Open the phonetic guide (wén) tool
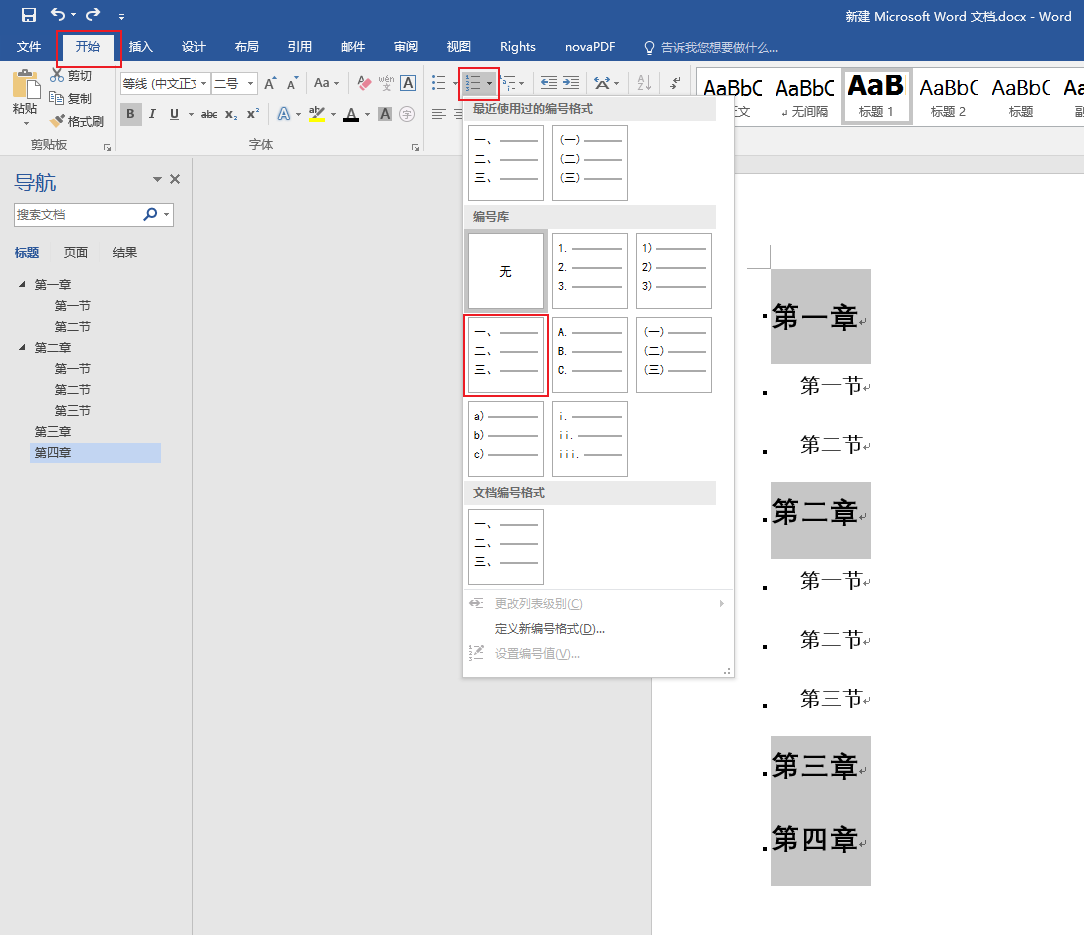This screenshot has height=935, width=1084. 386,84
